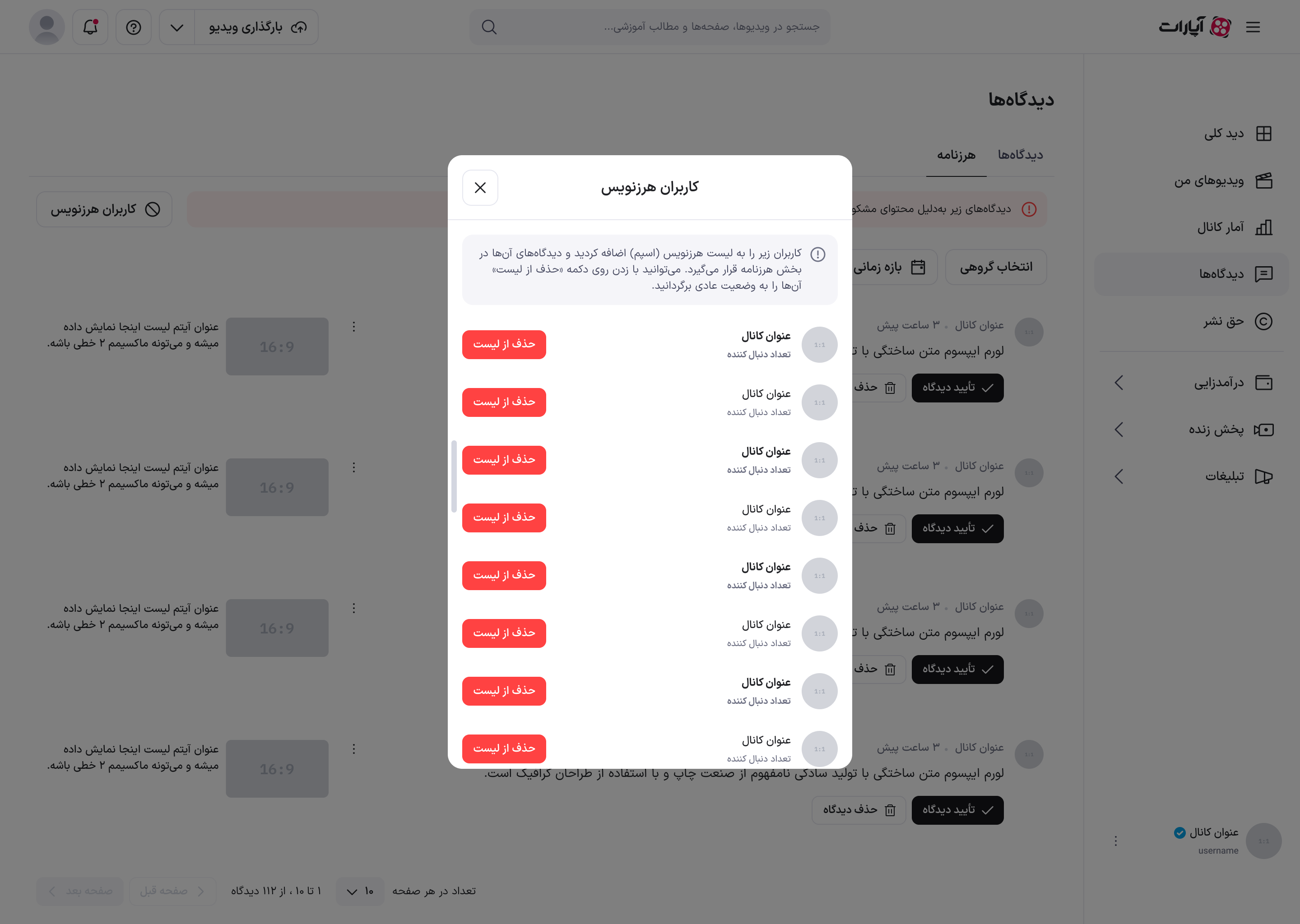Click the copyright (حق نشر) sidebar icon
Image resolution: width=1300 pixels, height=924 pixels.
[1263, 322]
